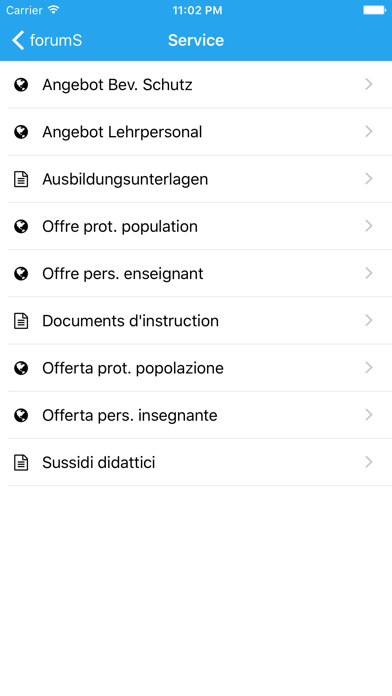
Task: Open the chevron on Offre pers. enseignant row
Action: tap(368, 273)
